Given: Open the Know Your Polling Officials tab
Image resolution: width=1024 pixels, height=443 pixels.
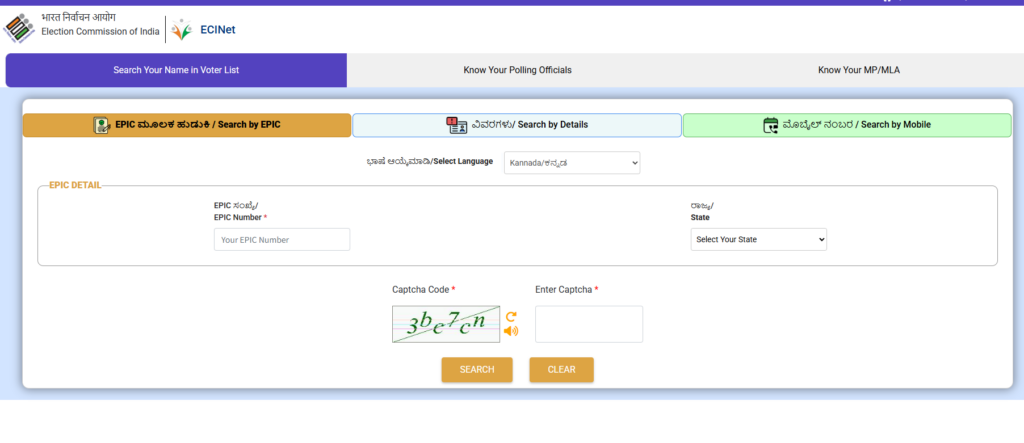Looking at the screenshot, I should [x=517, y=70].
